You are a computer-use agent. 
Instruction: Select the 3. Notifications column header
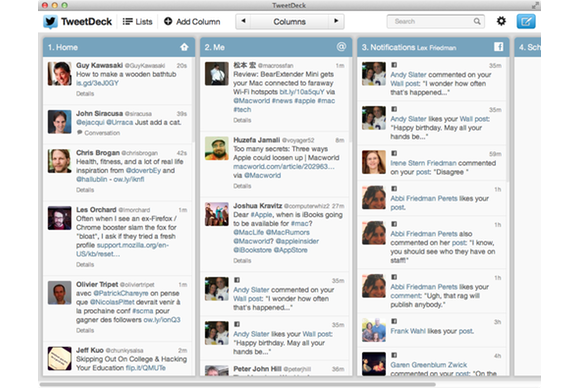point(433,47)
